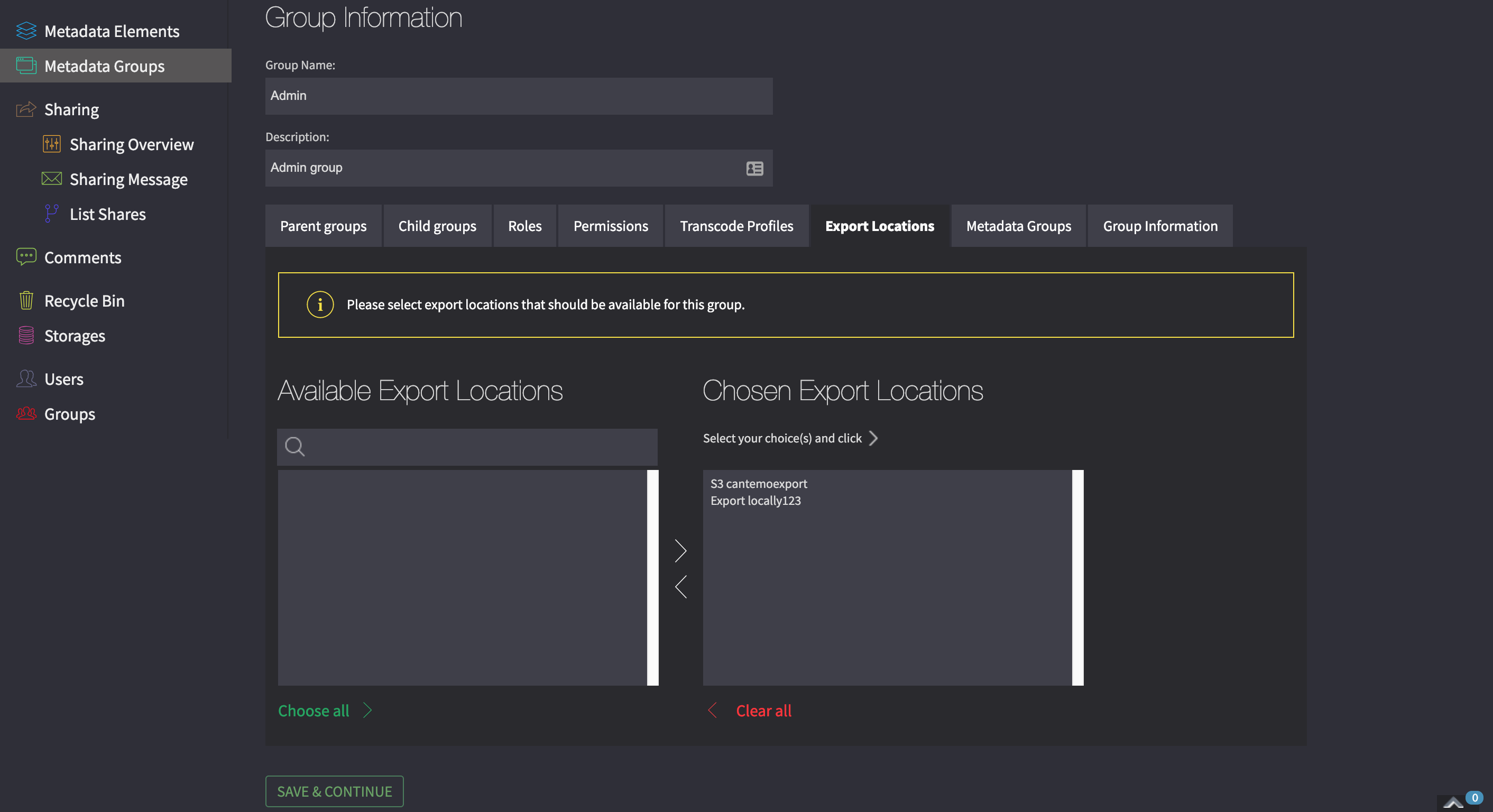
Task: Open Metadata Elements in sidebar
Action: (112, 31)
